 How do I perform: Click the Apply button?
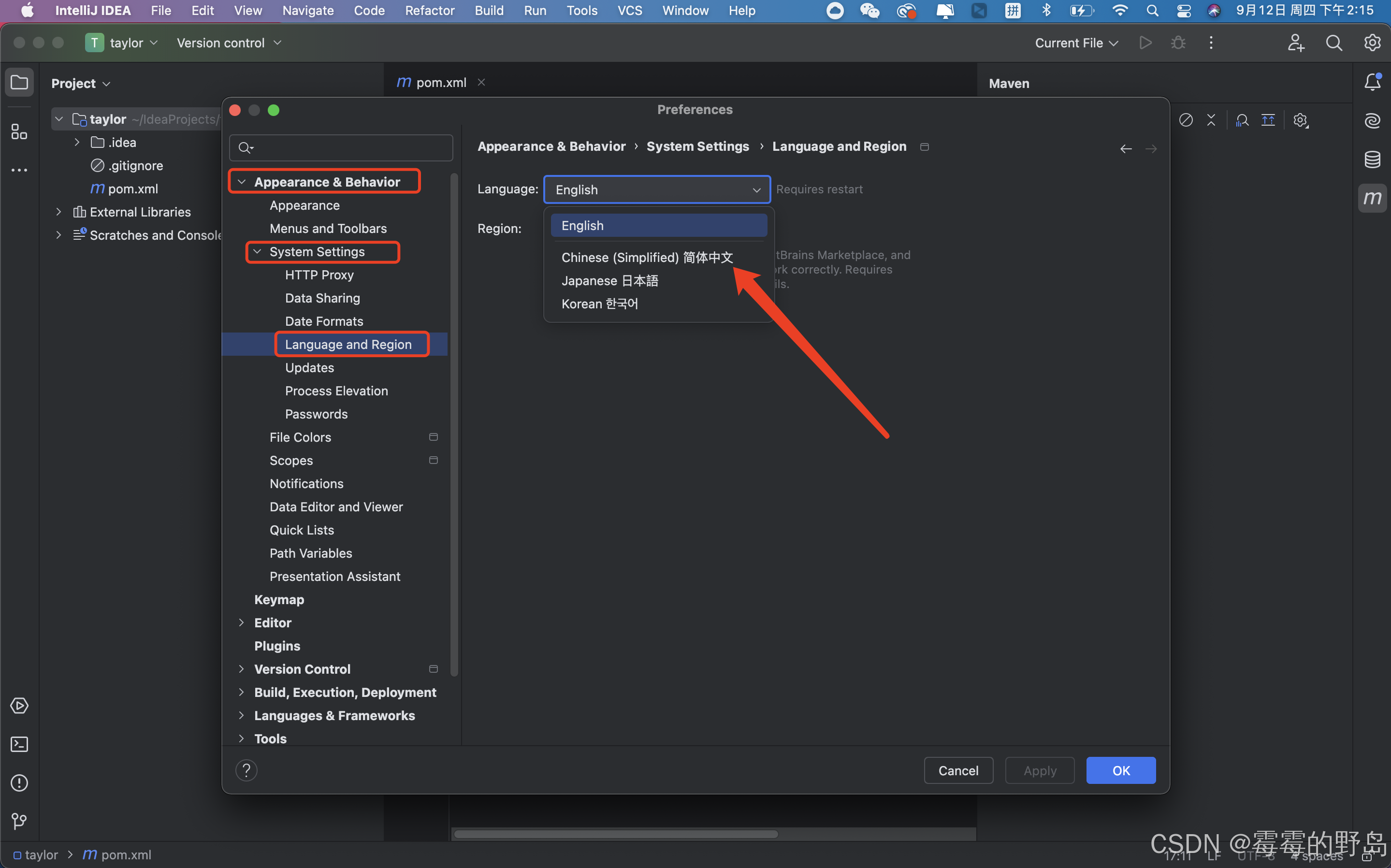click(1039, 770)
